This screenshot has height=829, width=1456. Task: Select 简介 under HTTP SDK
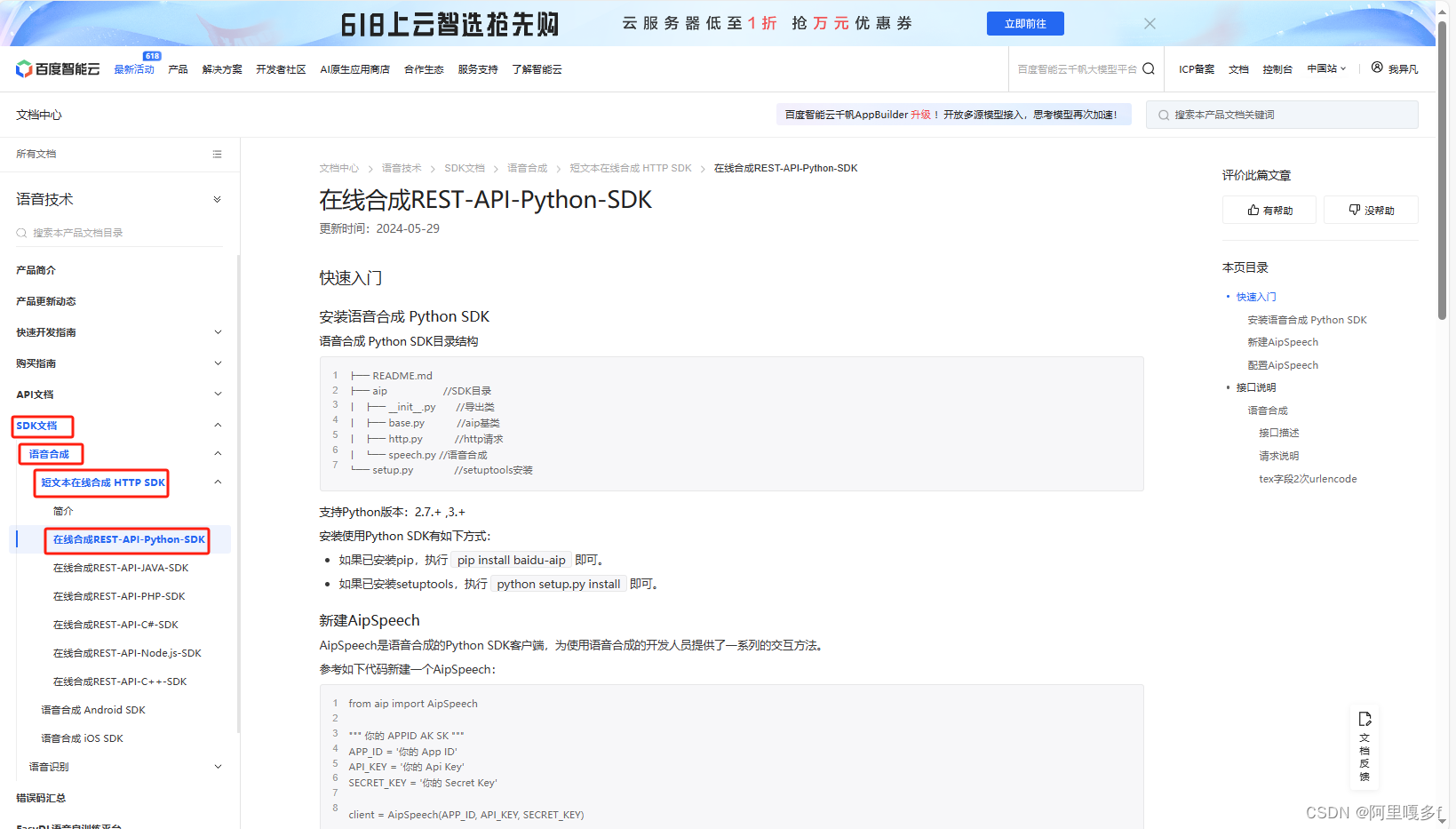(x=63, y=511)
